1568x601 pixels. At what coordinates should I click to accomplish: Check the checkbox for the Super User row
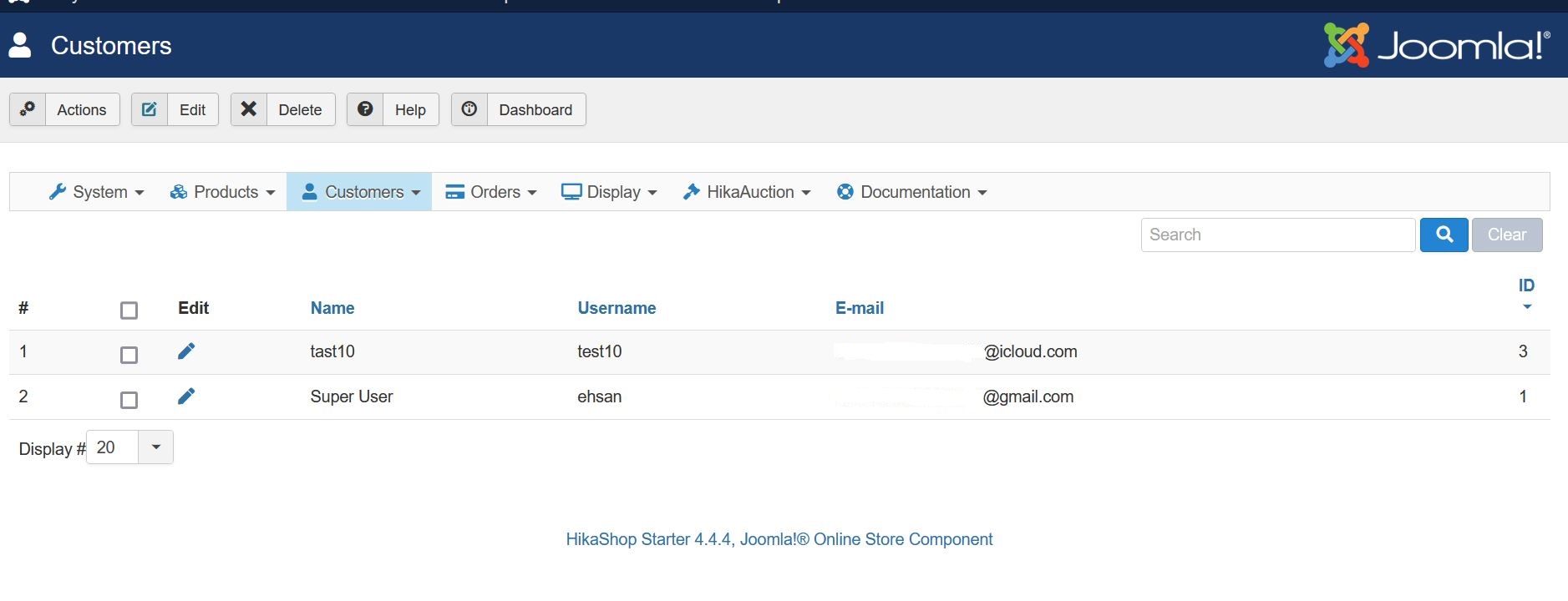(x=129, y=400)
